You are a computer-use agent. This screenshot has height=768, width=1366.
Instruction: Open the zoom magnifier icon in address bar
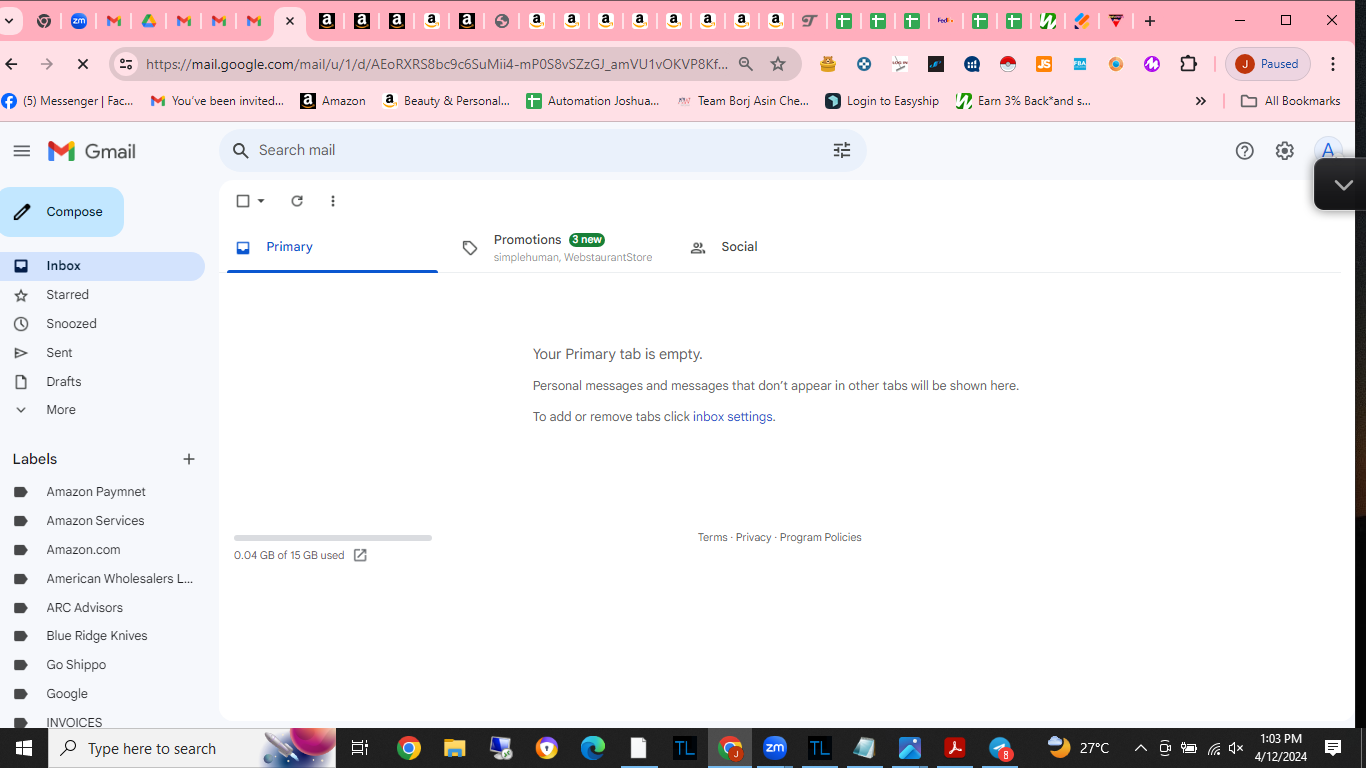pos(746,64)
